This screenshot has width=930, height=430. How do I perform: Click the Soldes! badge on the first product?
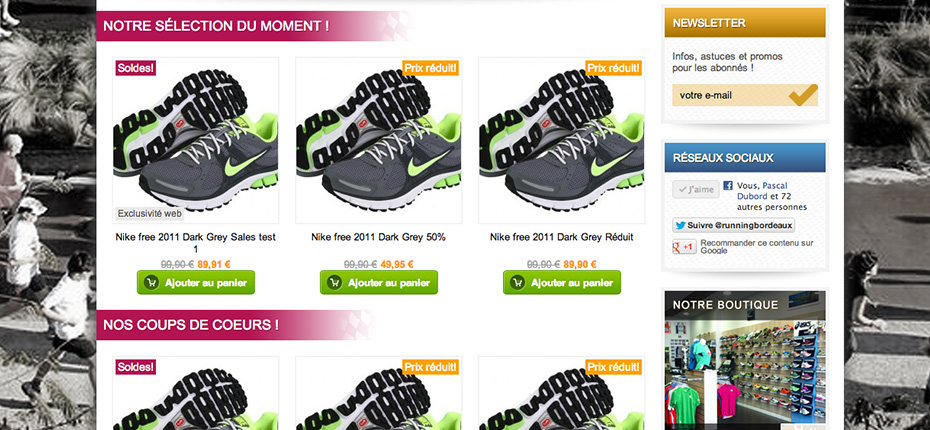pyautogui.click(x=135, y=68)
